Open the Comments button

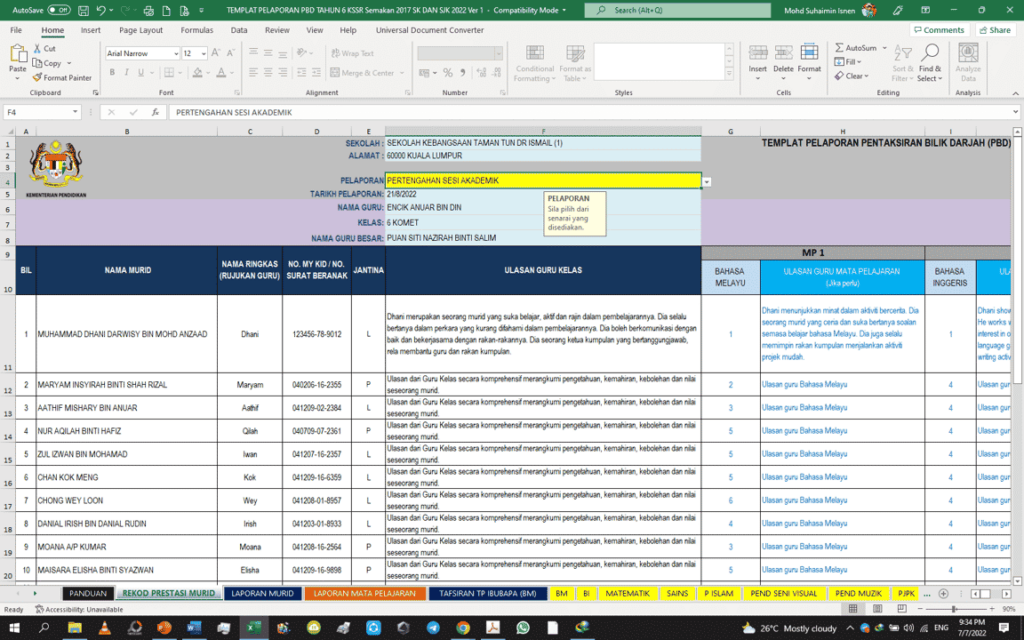coord(939,30)
